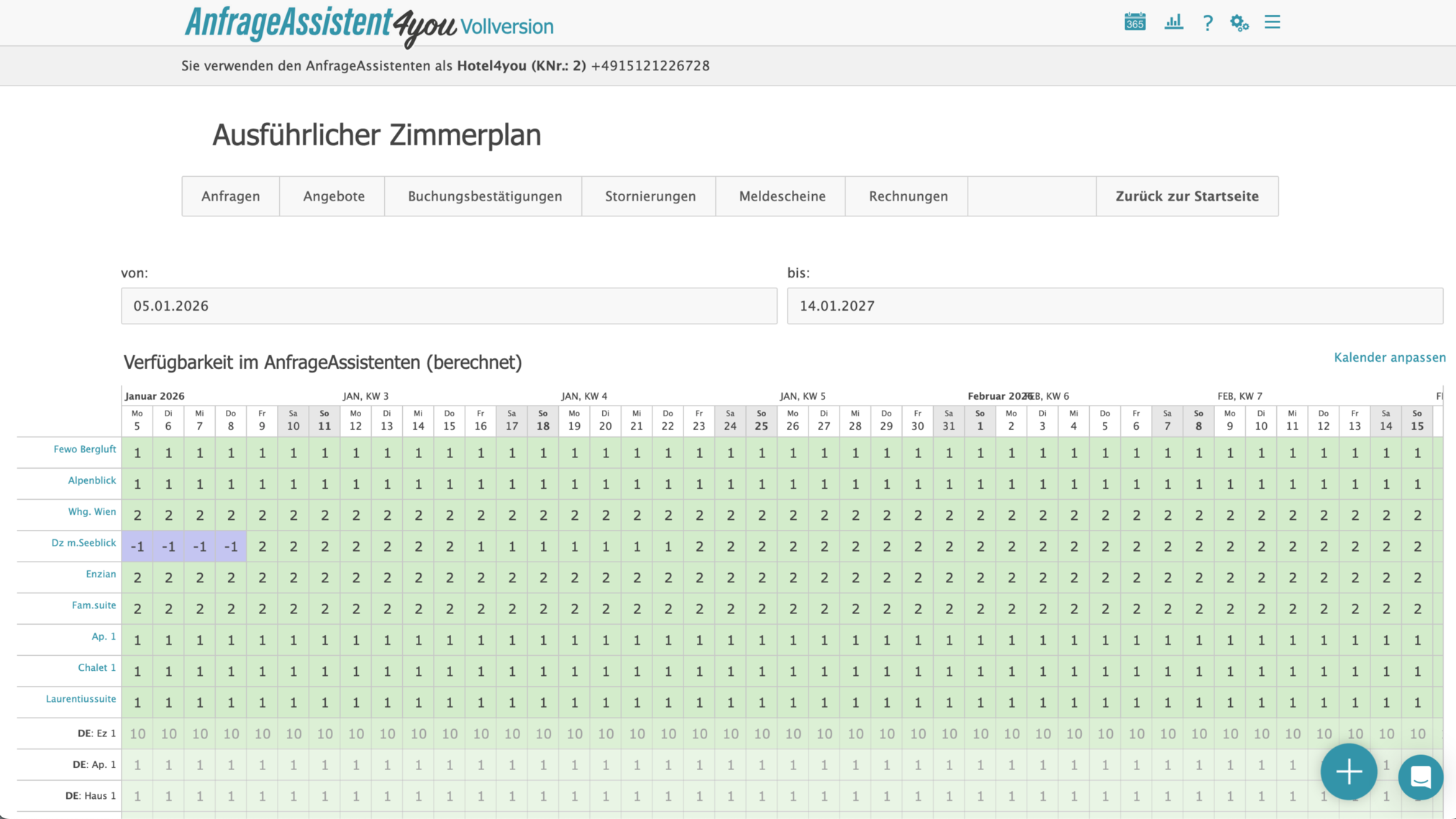Click the von date field
The image size is (1456, 819).
[449, 306]
